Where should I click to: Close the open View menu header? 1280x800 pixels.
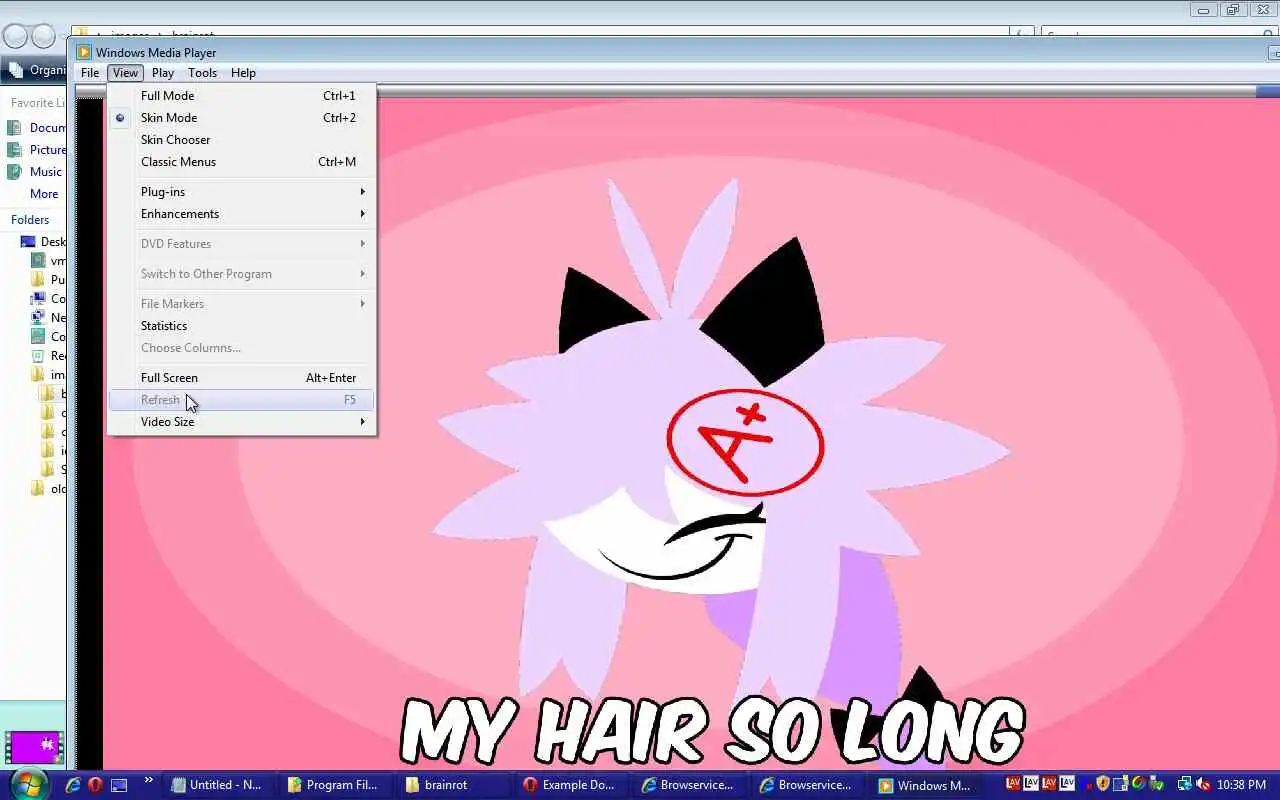coord(125,73)
